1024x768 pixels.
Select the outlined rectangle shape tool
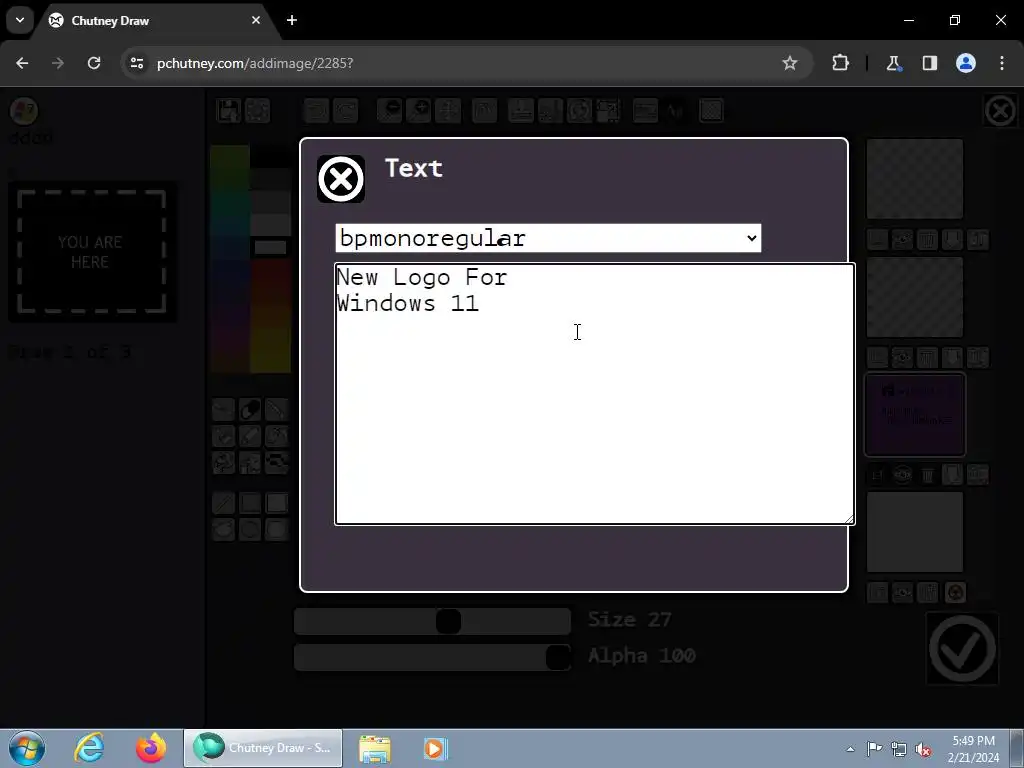click(250, 504)
